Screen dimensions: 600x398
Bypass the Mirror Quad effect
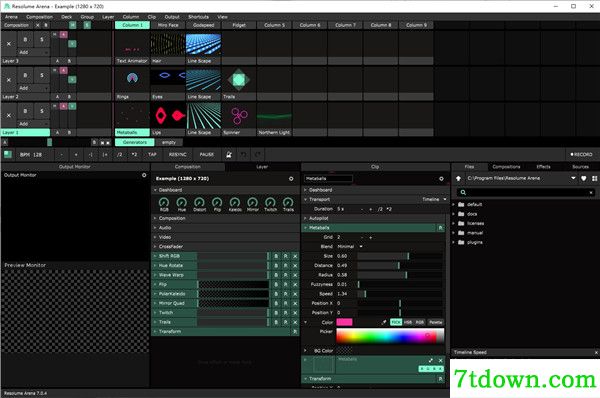[276, 303]
